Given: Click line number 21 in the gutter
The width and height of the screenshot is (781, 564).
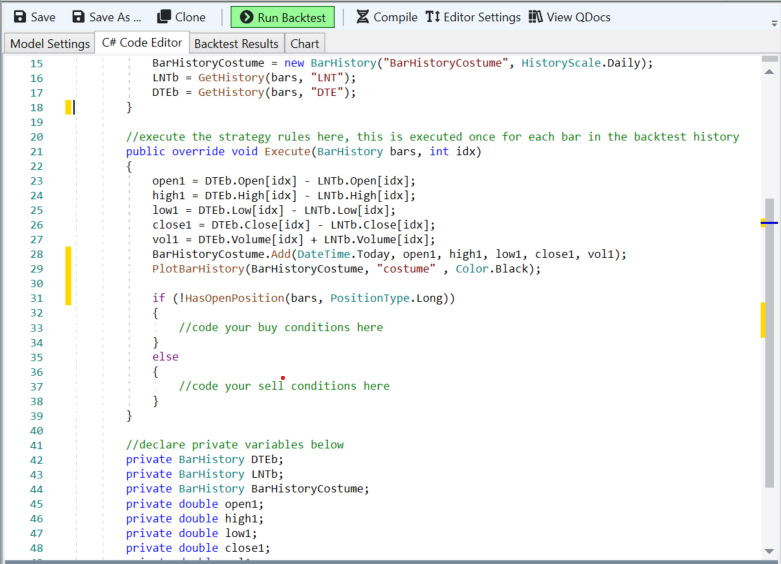Looking at the screenshot, I should [x=36, y=151].
